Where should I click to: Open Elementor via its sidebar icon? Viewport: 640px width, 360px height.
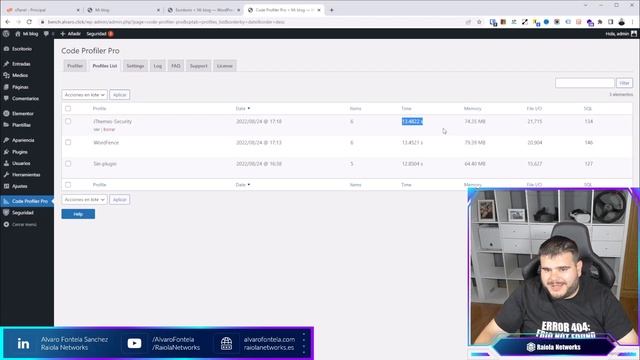[6, 113]
